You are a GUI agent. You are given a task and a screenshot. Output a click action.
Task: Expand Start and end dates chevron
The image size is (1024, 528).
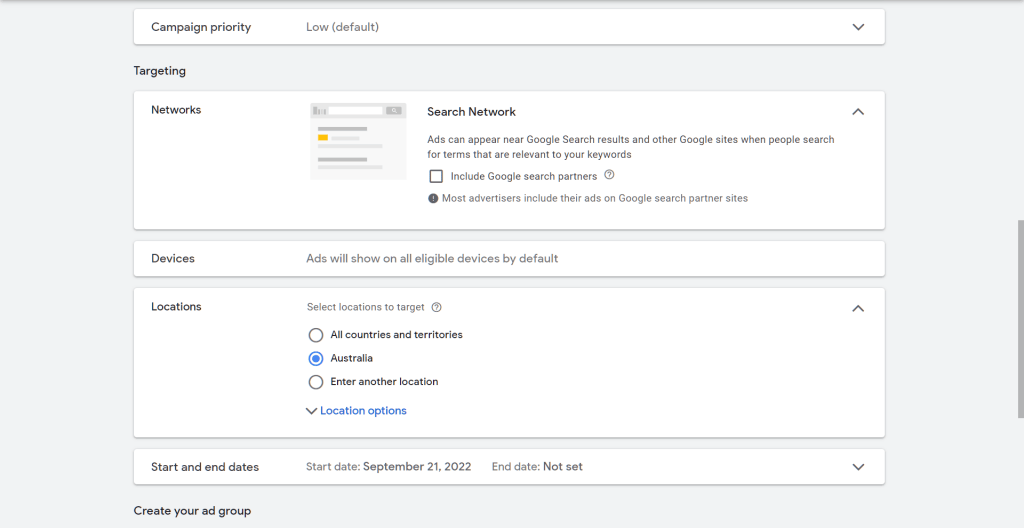tap(857, 467)
